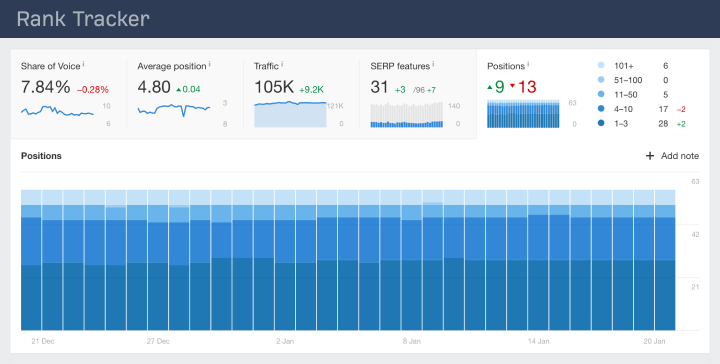Switch to the SERP features tab
Screen dimensions: 720x364
[418, 94]
